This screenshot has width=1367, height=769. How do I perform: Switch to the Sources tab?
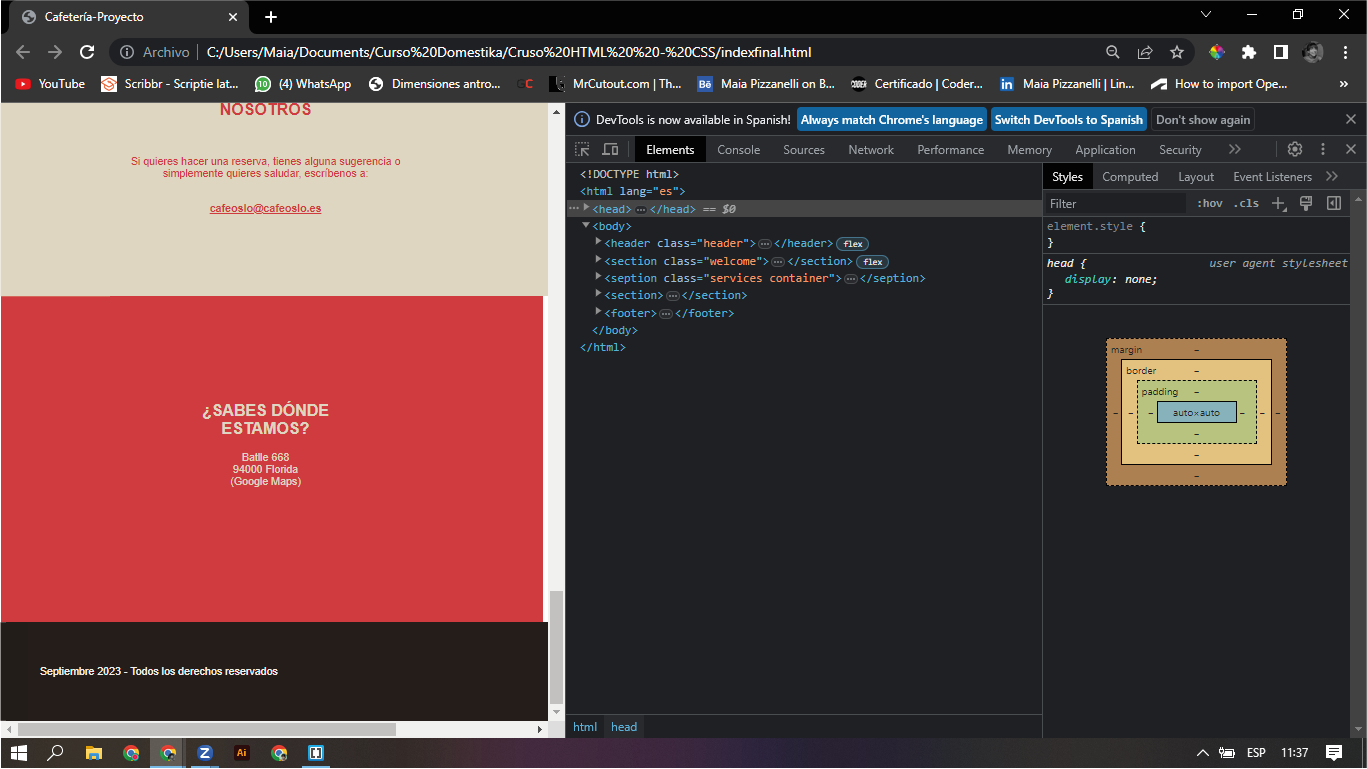804,150
